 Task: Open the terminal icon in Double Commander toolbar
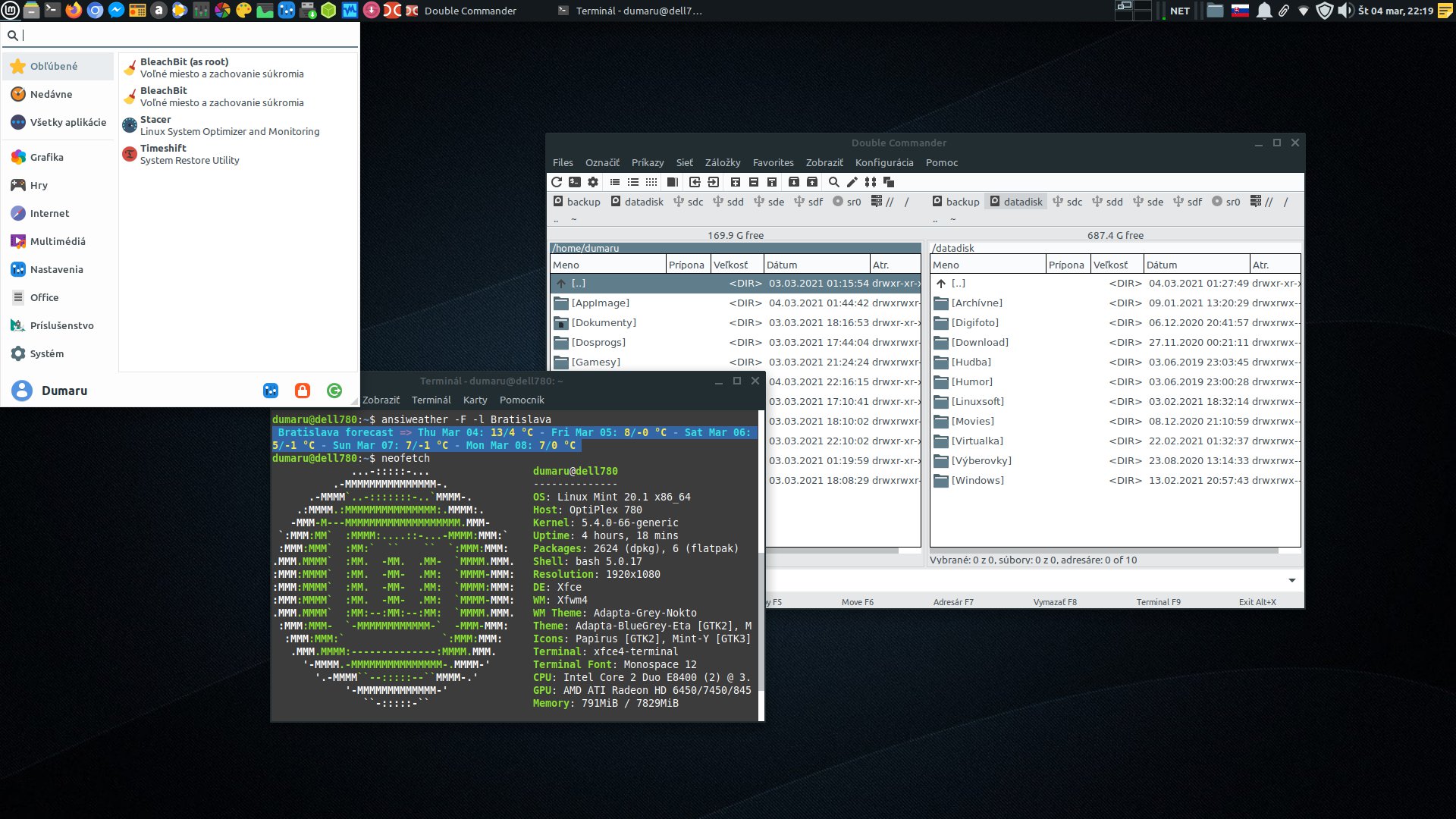(x=575, y=182)
